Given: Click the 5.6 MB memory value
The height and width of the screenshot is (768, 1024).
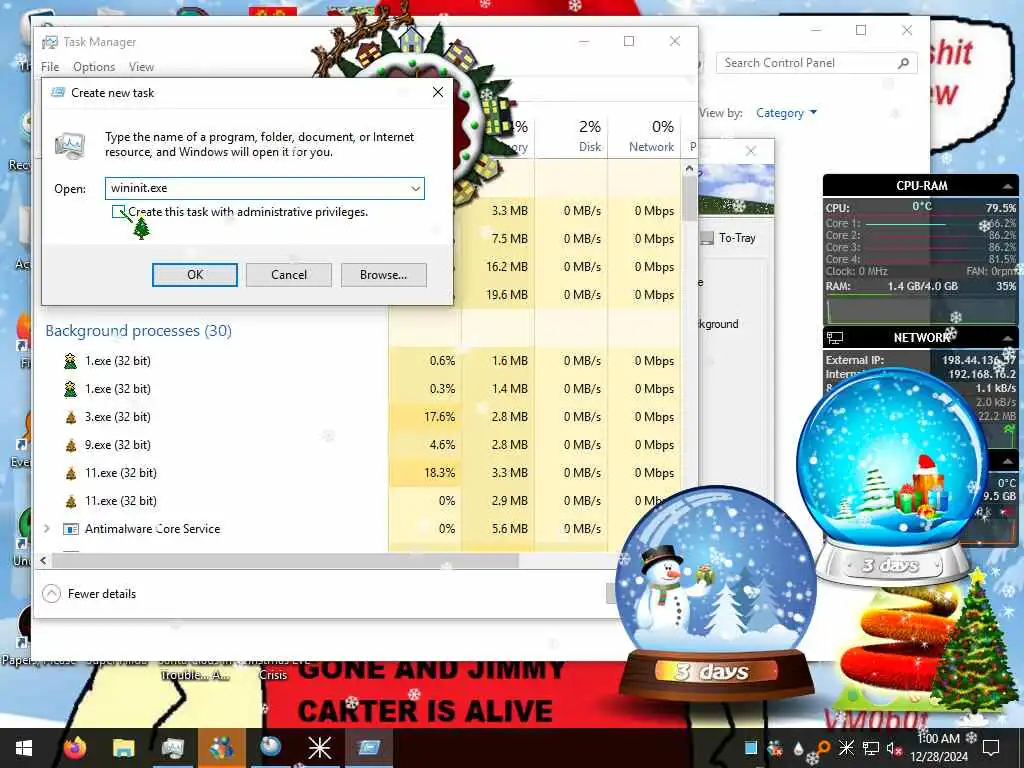Looking at the screenshot, I should click(509, 529).
